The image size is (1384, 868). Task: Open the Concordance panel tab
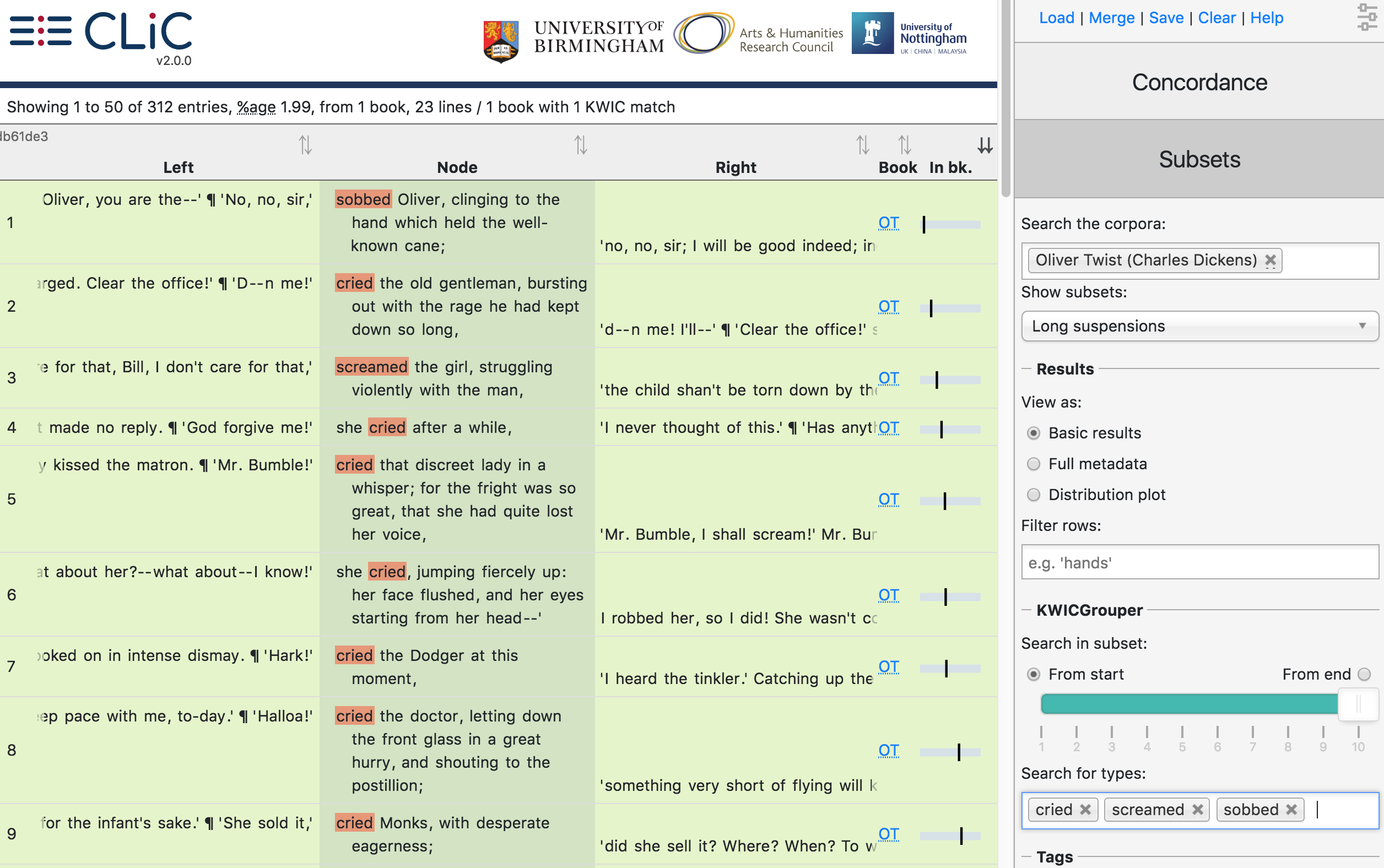(1199, 82)
